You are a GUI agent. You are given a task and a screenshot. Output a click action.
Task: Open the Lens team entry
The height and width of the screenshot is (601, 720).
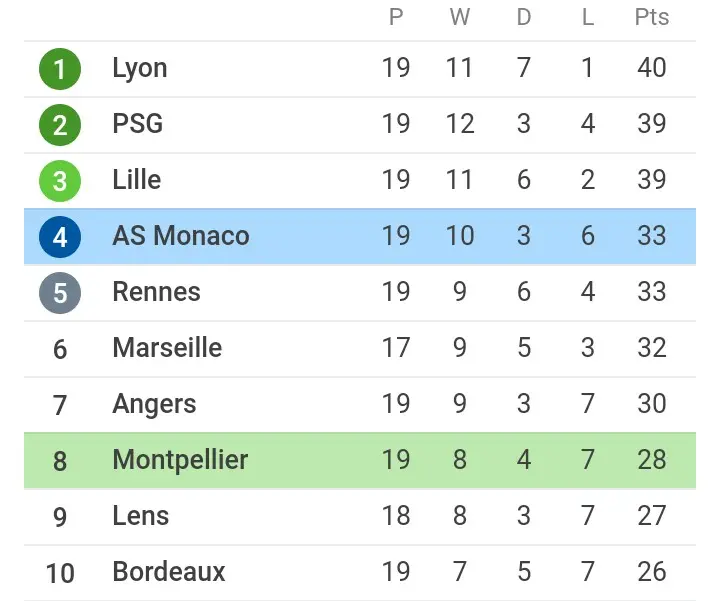coord(141,516)
